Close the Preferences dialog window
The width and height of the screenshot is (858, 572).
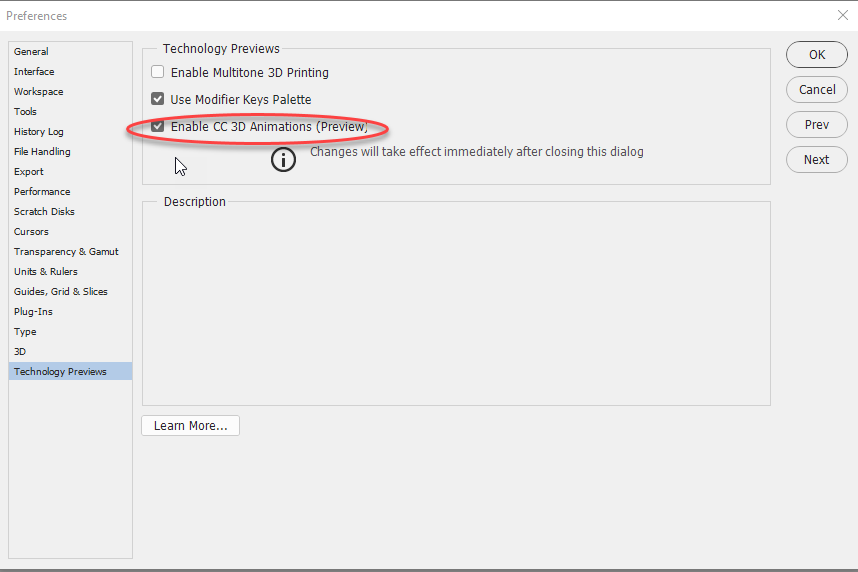click(841, 15)
